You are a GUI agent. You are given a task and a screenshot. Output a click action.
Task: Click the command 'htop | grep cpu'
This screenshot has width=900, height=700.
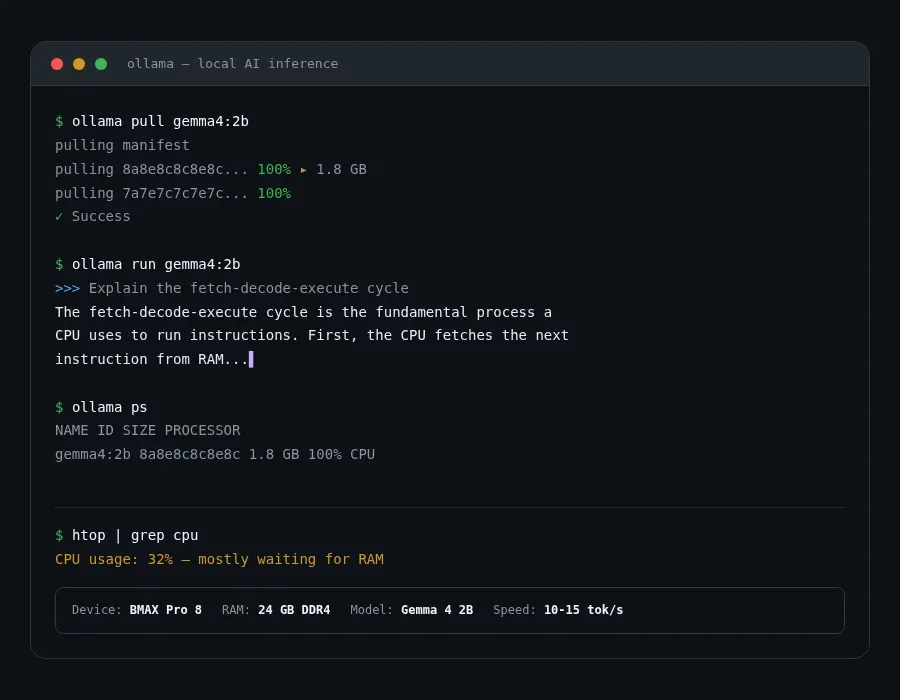point(135,535)
